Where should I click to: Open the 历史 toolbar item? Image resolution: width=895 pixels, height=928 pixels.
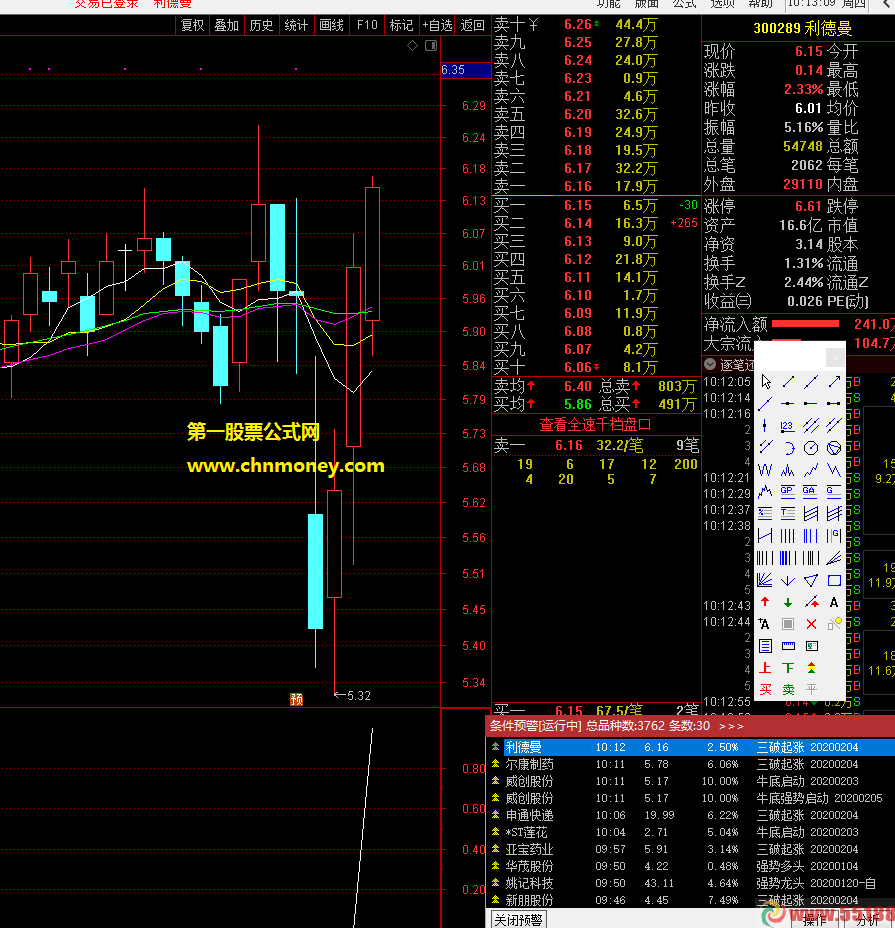point(261,25)
